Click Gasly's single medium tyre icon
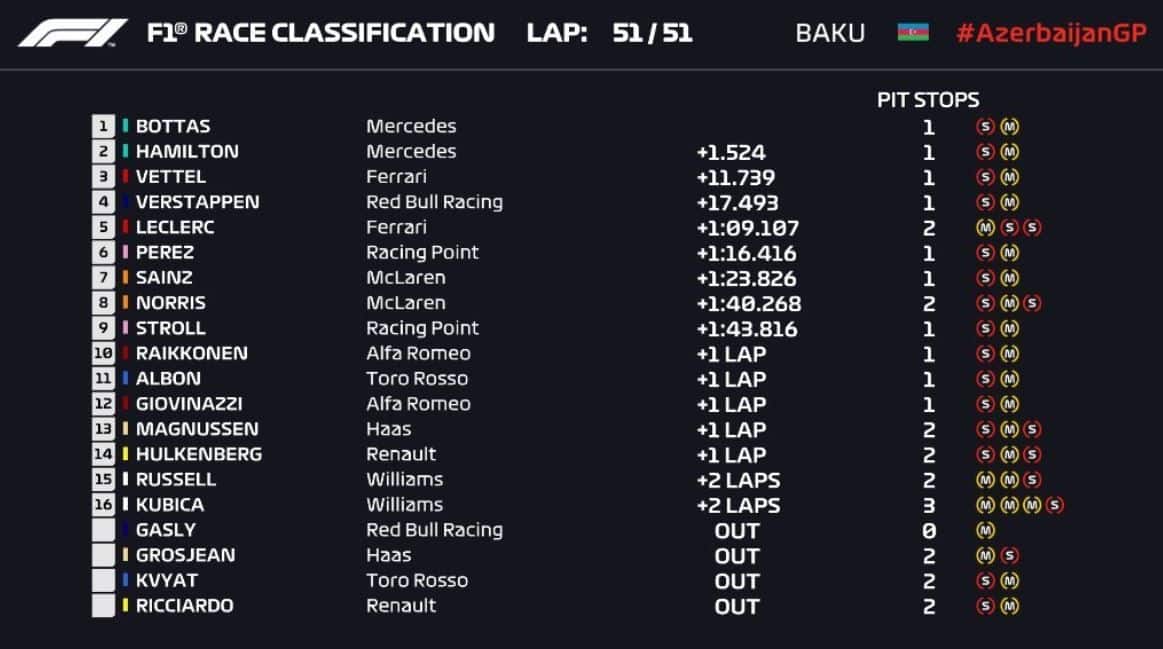Screen dimensions: 1163x649 pyautogui.click(x=985, y=530)
